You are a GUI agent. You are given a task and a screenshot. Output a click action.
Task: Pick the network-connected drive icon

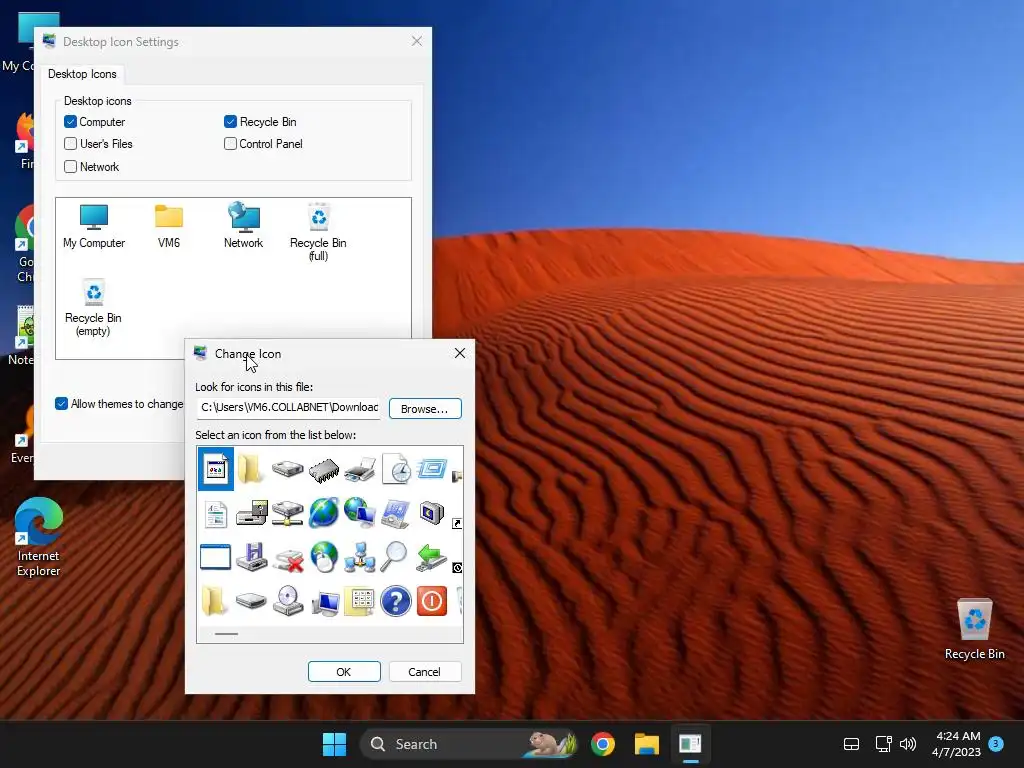287,513
